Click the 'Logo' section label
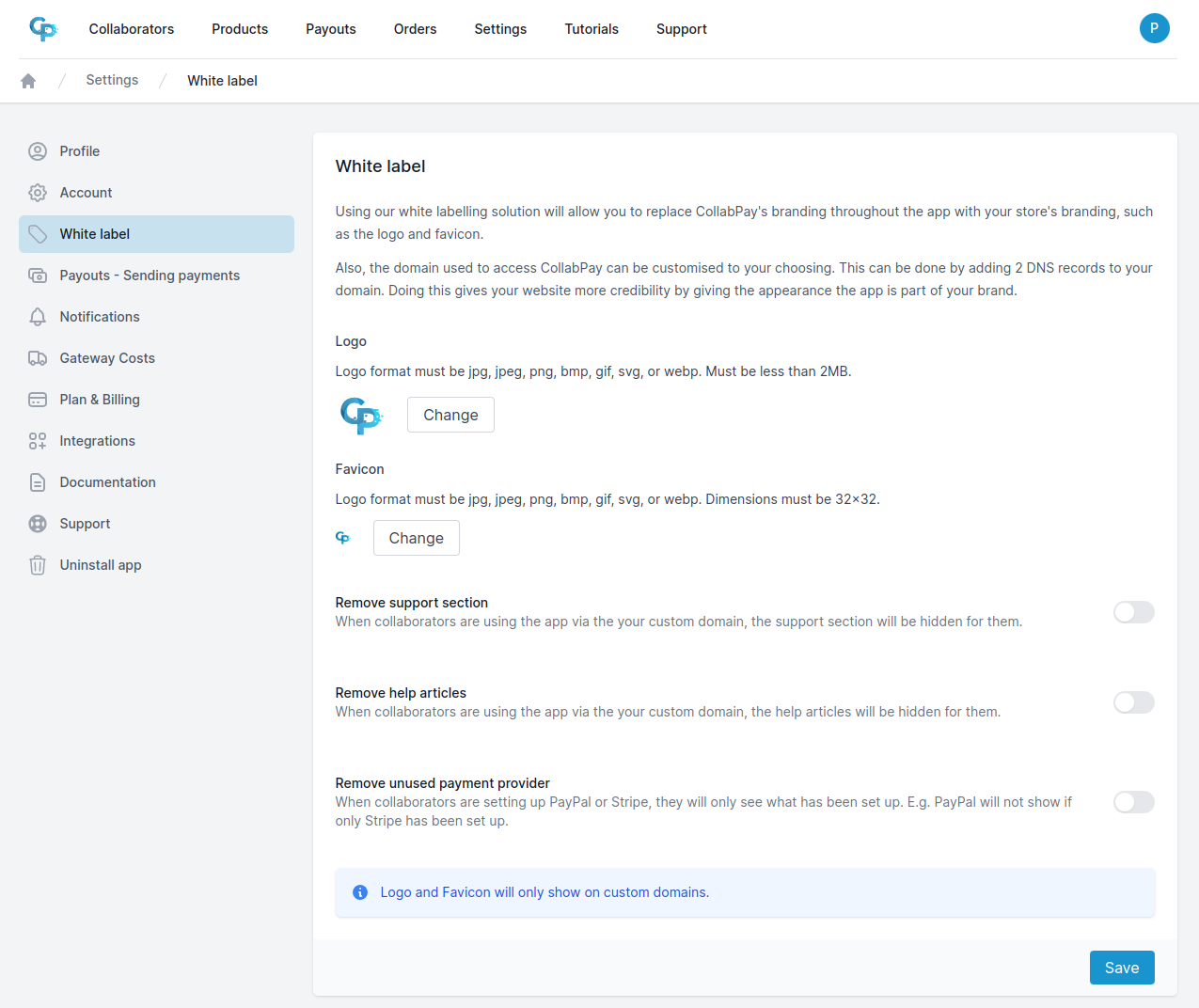The height and width of the screenshot is (1008, 1199). [x=351, y=341]
